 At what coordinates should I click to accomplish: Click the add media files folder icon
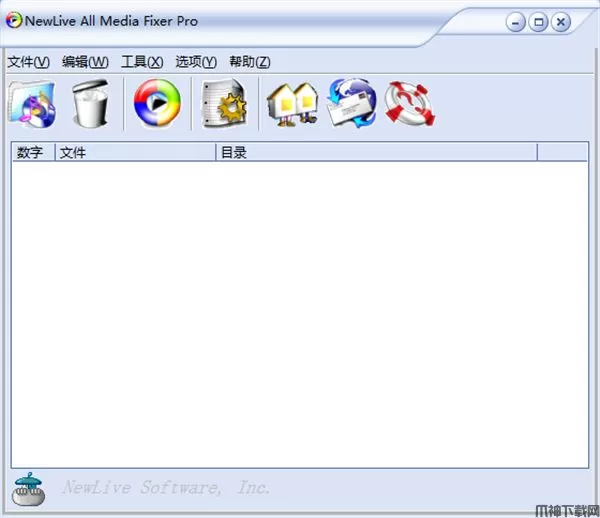[x=32, y=104]
